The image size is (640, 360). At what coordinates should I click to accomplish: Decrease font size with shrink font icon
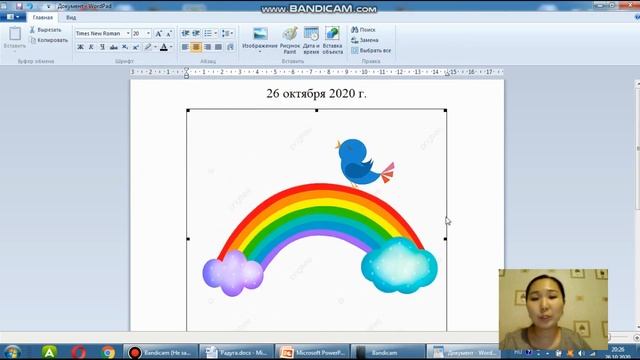coord(169,33)
